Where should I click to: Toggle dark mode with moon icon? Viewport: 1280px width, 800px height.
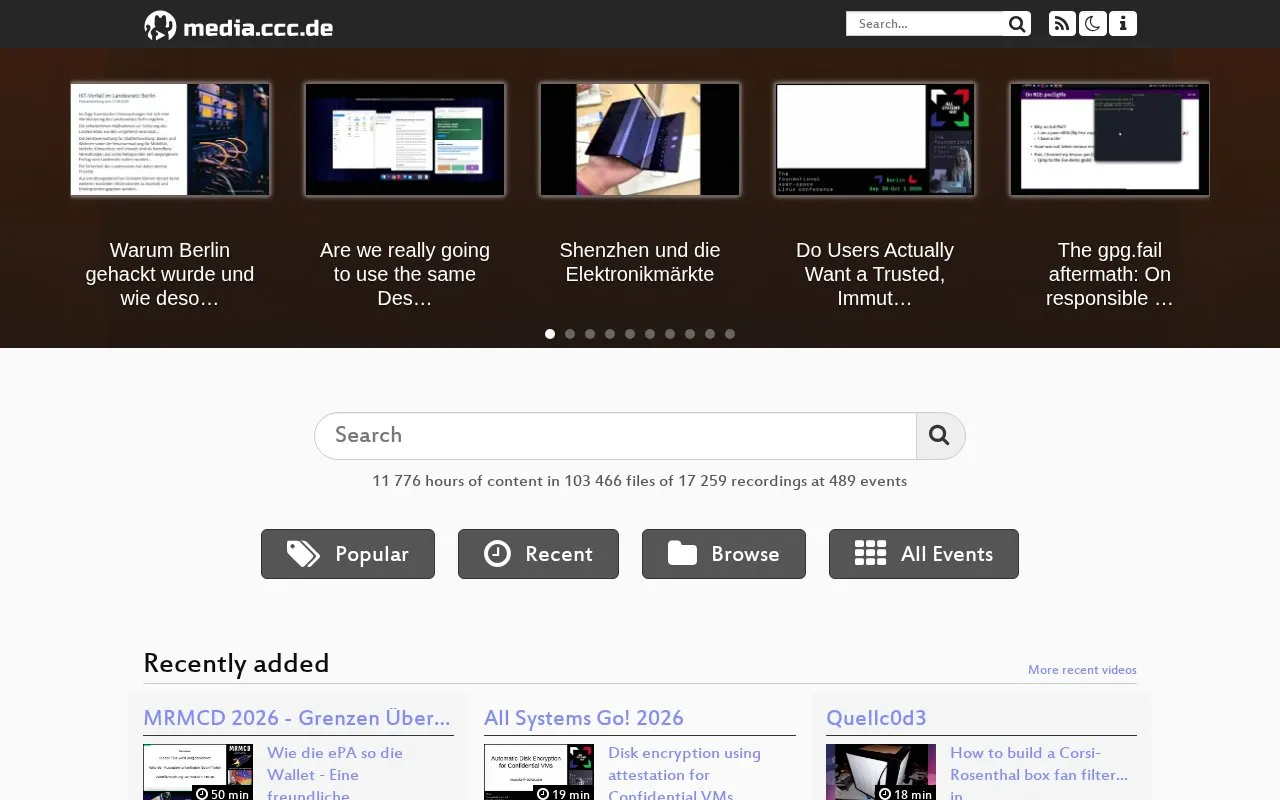(x=1092, y=24)
